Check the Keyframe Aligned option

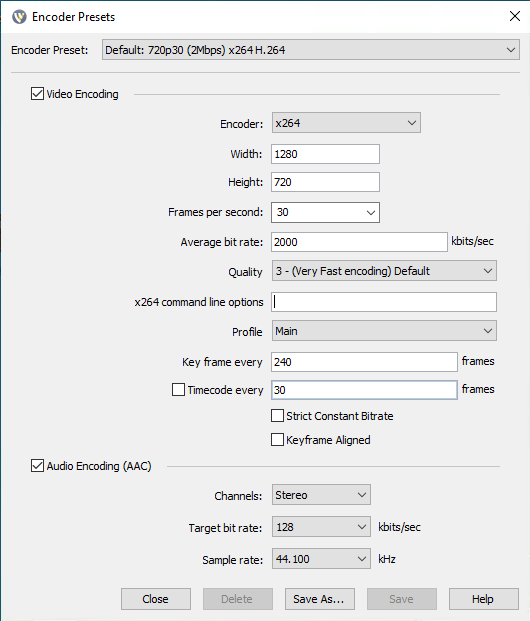click(277, 440)
